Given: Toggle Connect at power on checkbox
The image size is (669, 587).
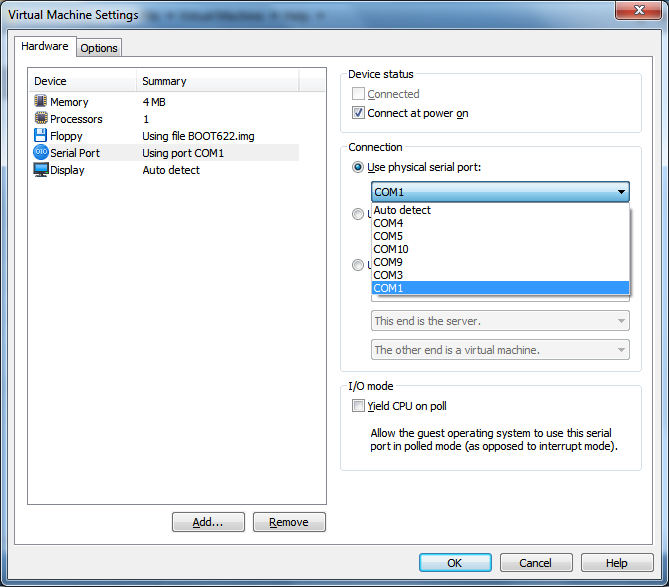Looking at the screenshot, I should coord(359,113).
